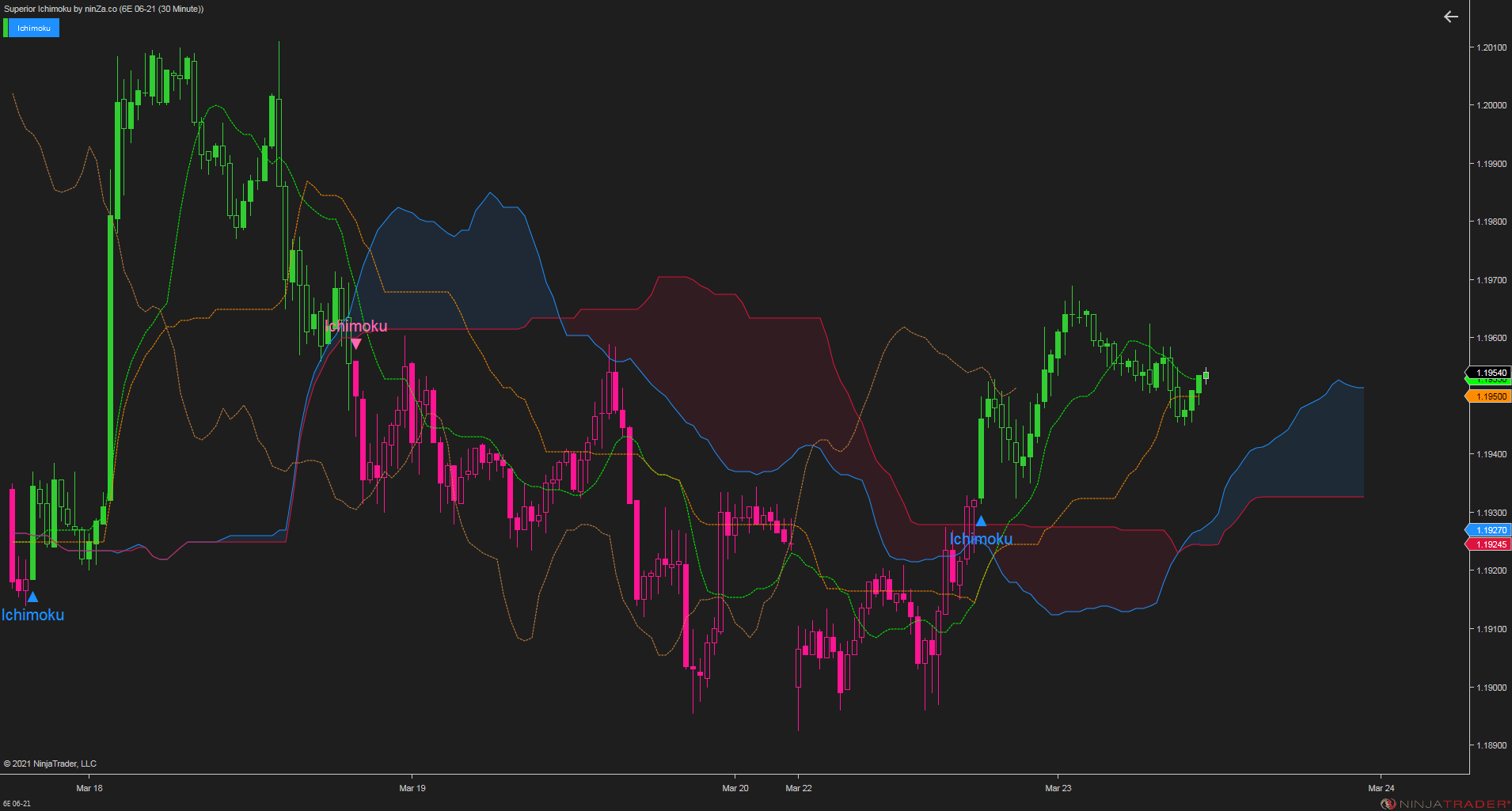Viewport: 1512px width, 811px height.
Task: Click the 1.20100 value on the price scale
Action: point(1491,47)
